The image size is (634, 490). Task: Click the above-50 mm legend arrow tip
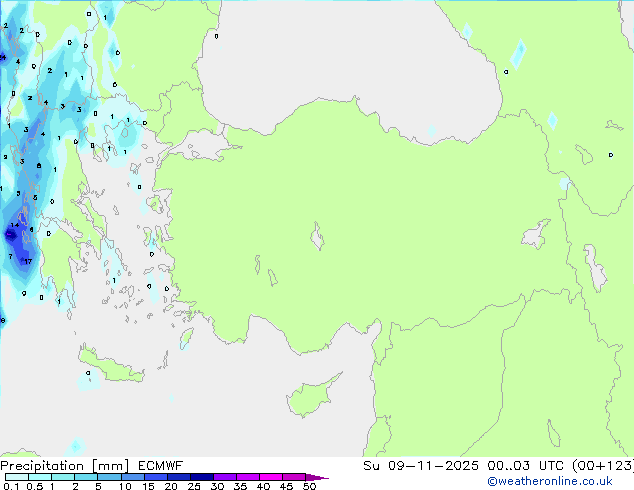click(x=317, y=477)
